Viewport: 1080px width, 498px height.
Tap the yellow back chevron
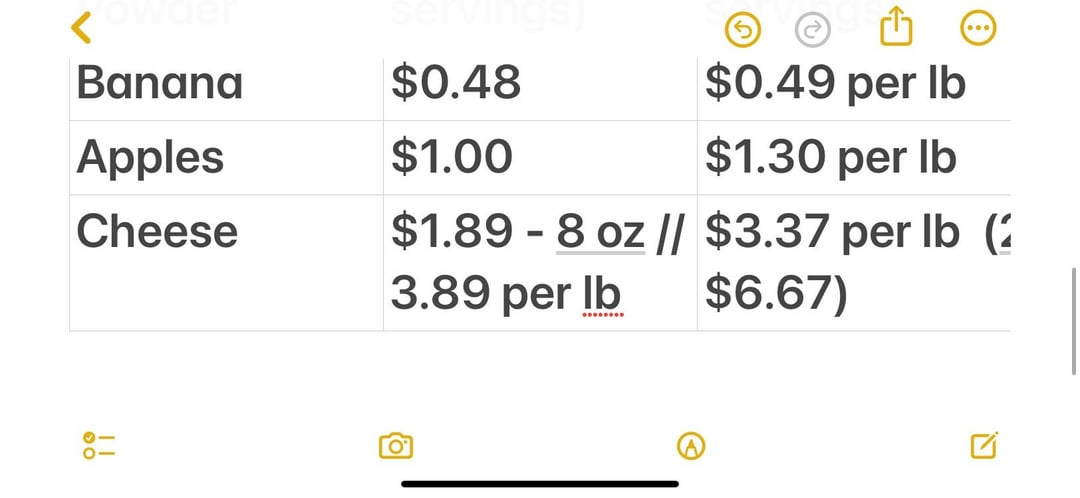tap(81, 28)
